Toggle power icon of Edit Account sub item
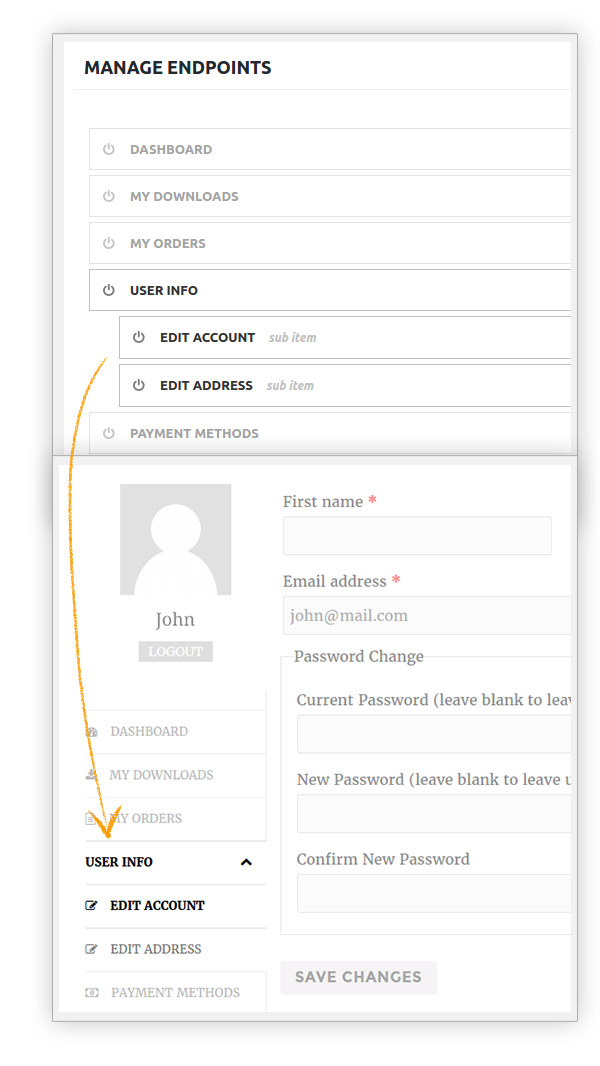This screenshot has height=1066, width=600. [139, 337]
